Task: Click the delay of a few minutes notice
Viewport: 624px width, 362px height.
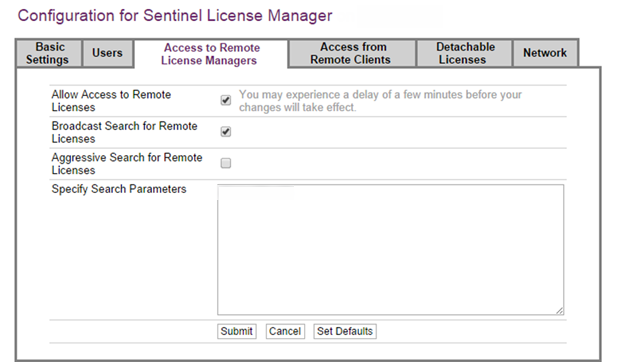Action: pyautogui.click(x=380, y=101)
